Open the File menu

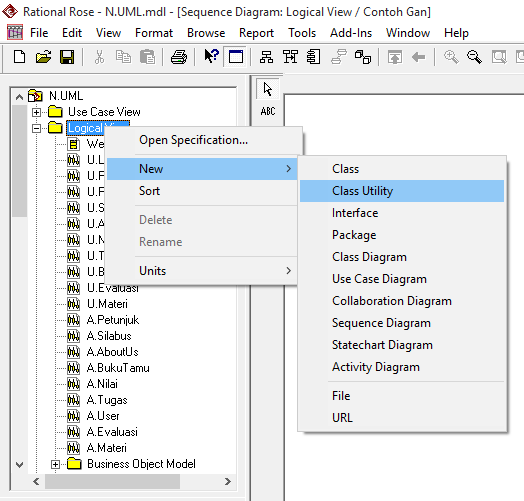39,33
